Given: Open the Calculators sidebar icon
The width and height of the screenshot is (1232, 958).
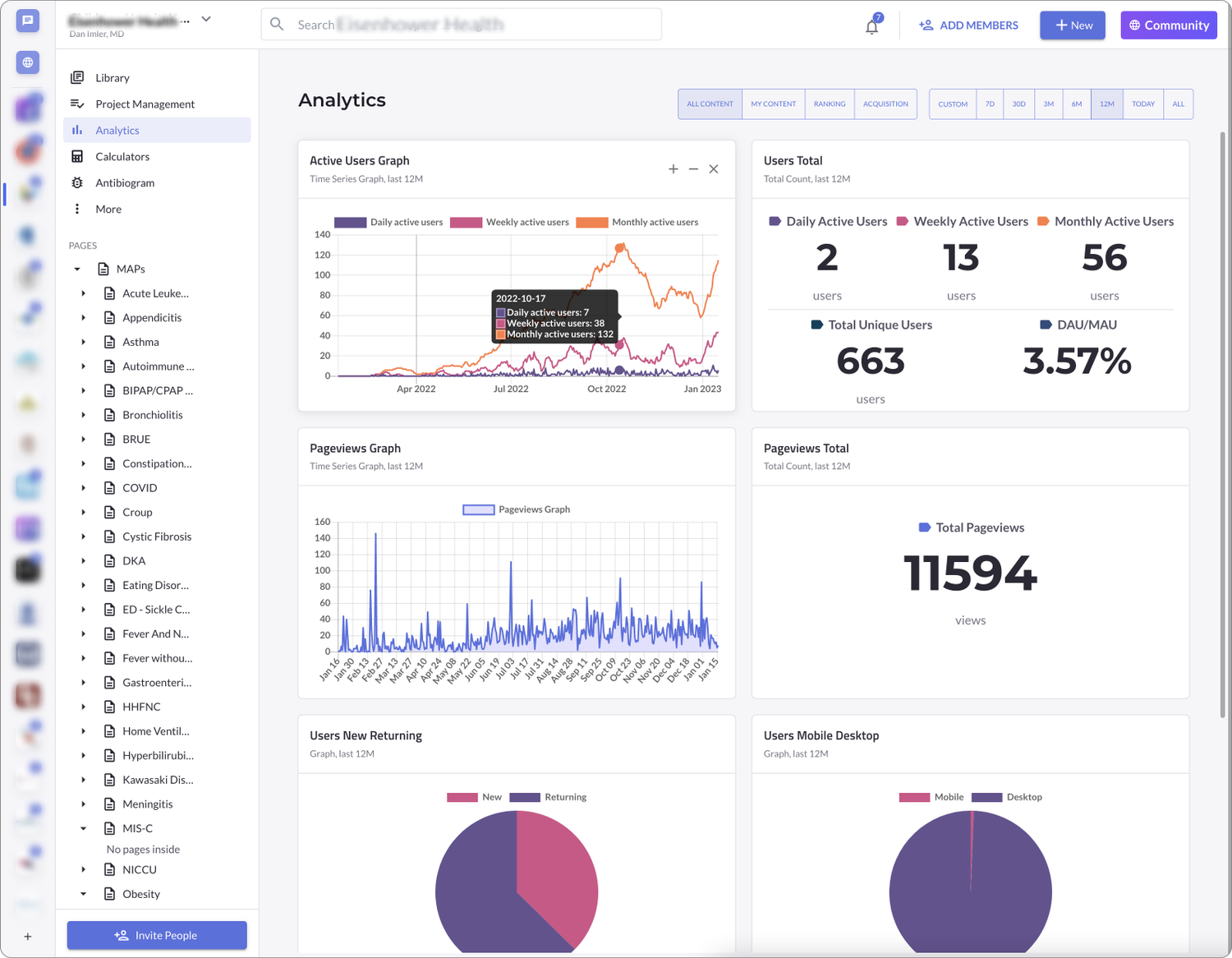Looking at the screenshot, I should point(77,156).
